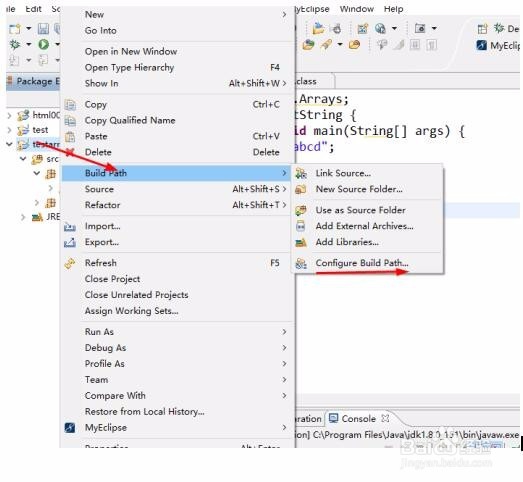Click the MyEclipse icon in the context menu

70,428
